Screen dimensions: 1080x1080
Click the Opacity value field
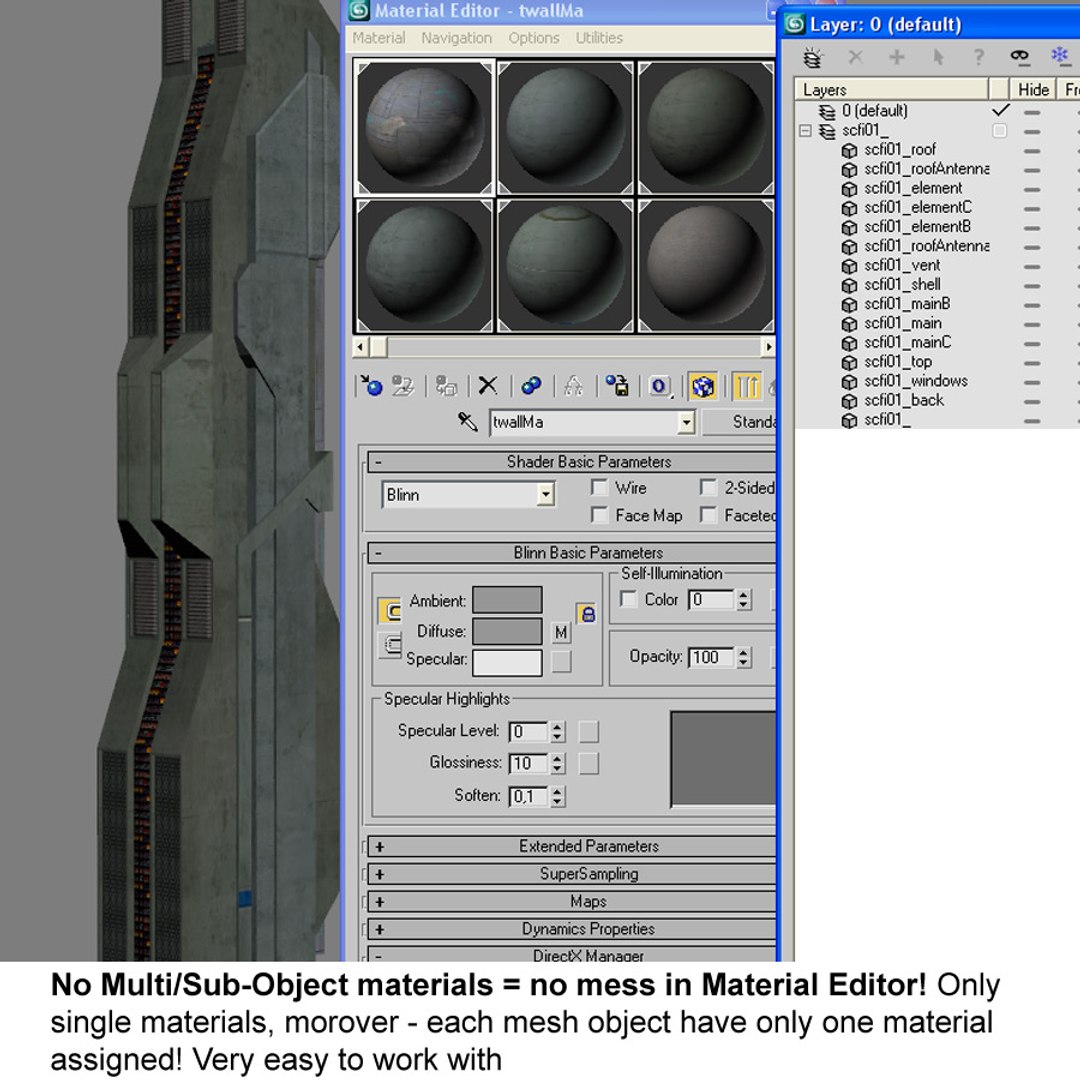(x=712, y=657)
